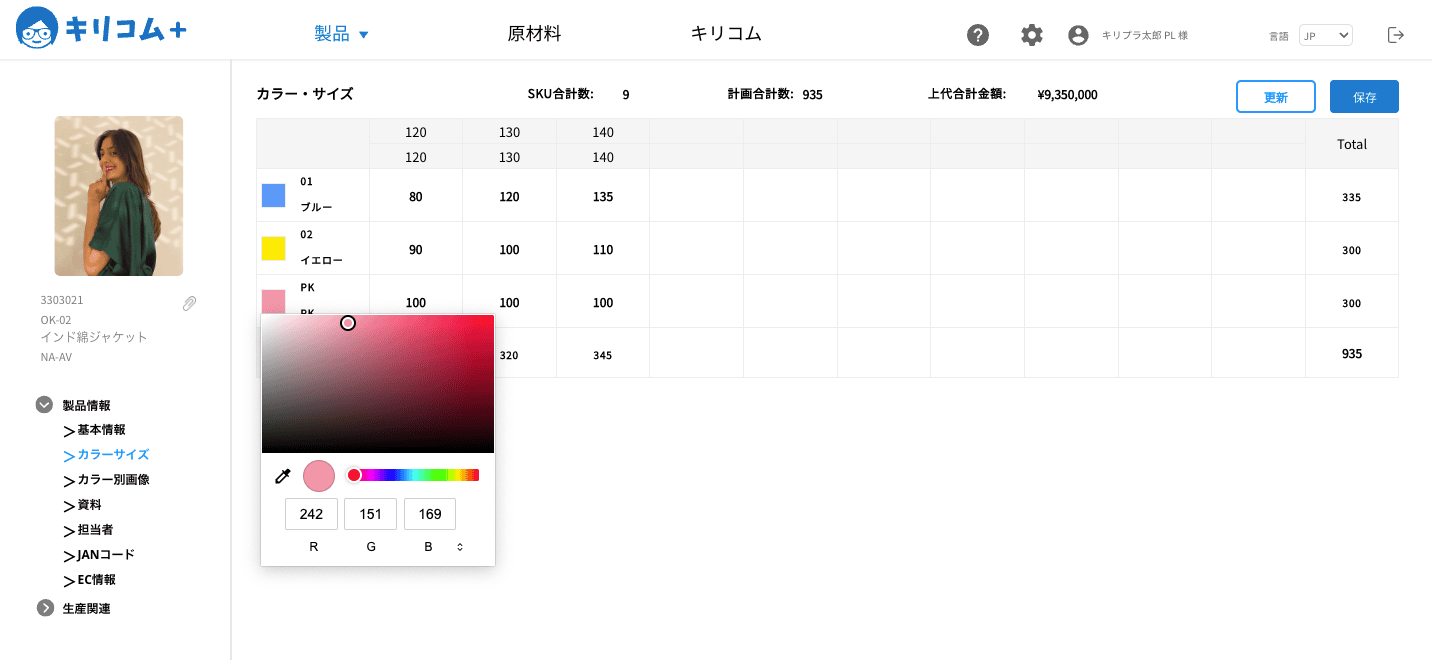Click the キリコム+ logo
The image size is (1432, 660).
(x=101, y=30)
